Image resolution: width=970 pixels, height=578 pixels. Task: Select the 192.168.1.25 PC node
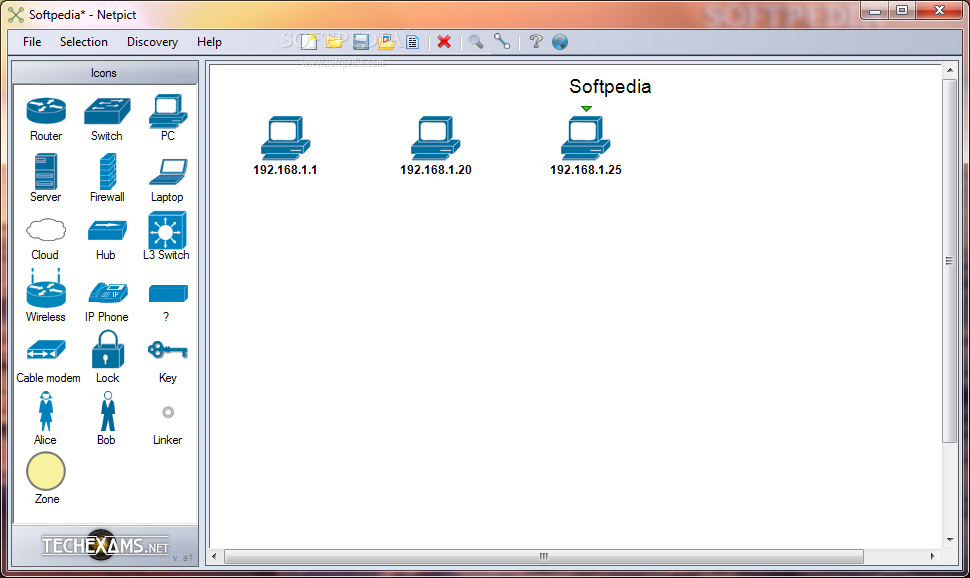586,139
